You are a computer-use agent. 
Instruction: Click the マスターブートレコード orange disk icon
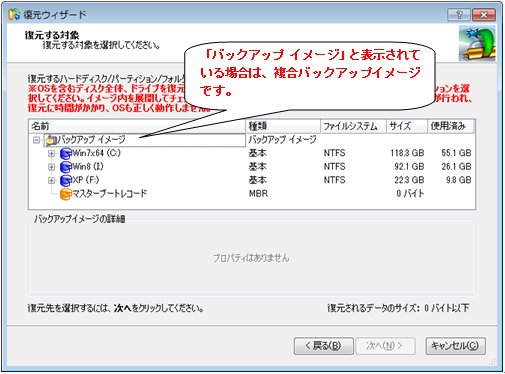(x=66, y=194)
